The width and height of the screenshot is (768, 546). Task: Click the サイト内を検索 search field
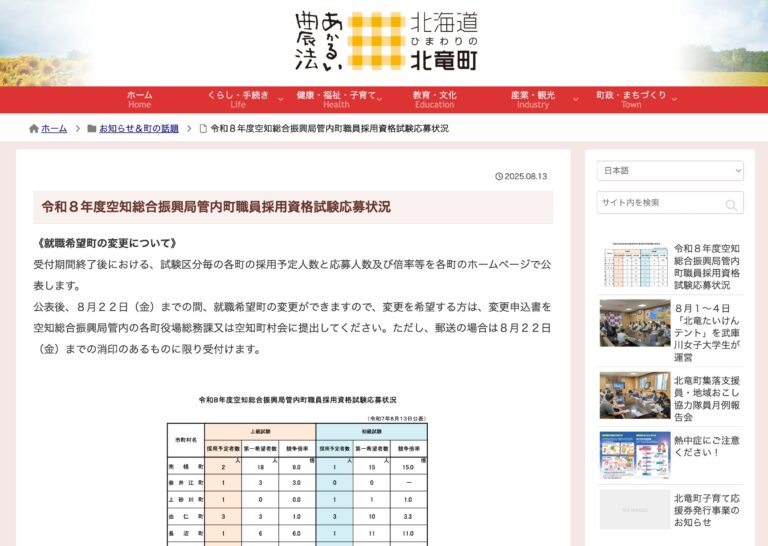point(660,203)
